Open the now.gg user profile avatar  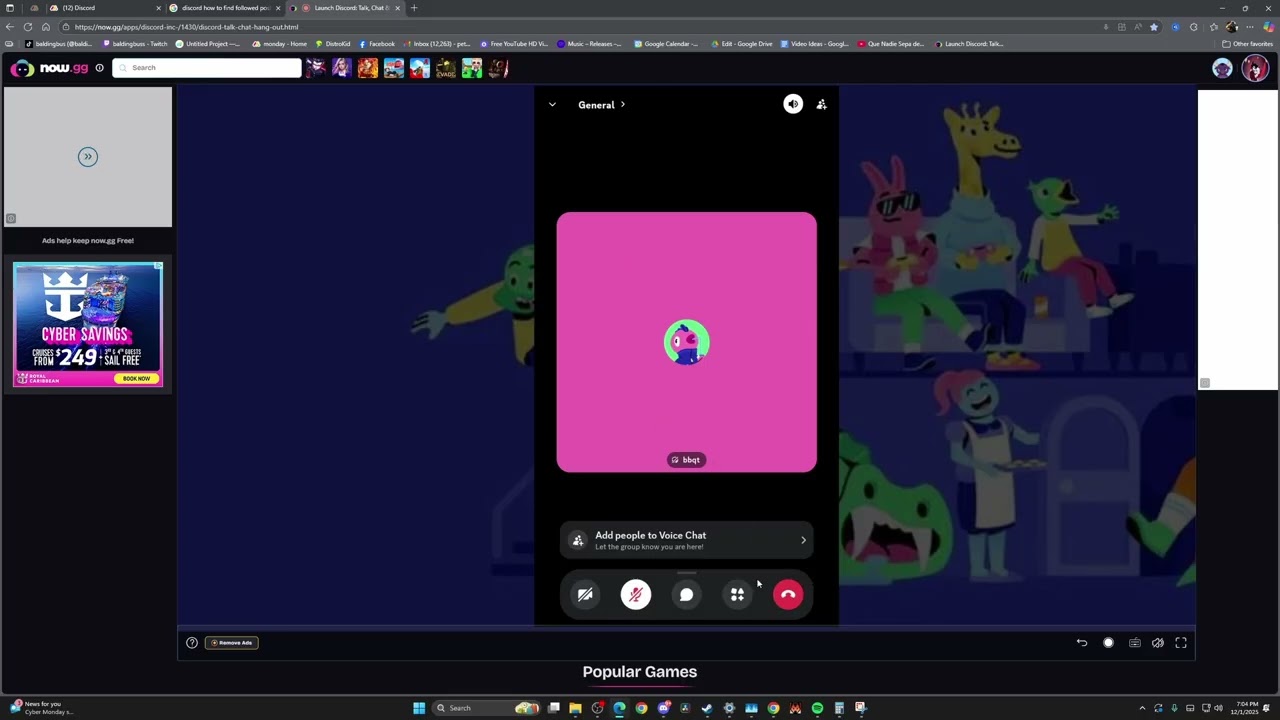point(1255,68)
